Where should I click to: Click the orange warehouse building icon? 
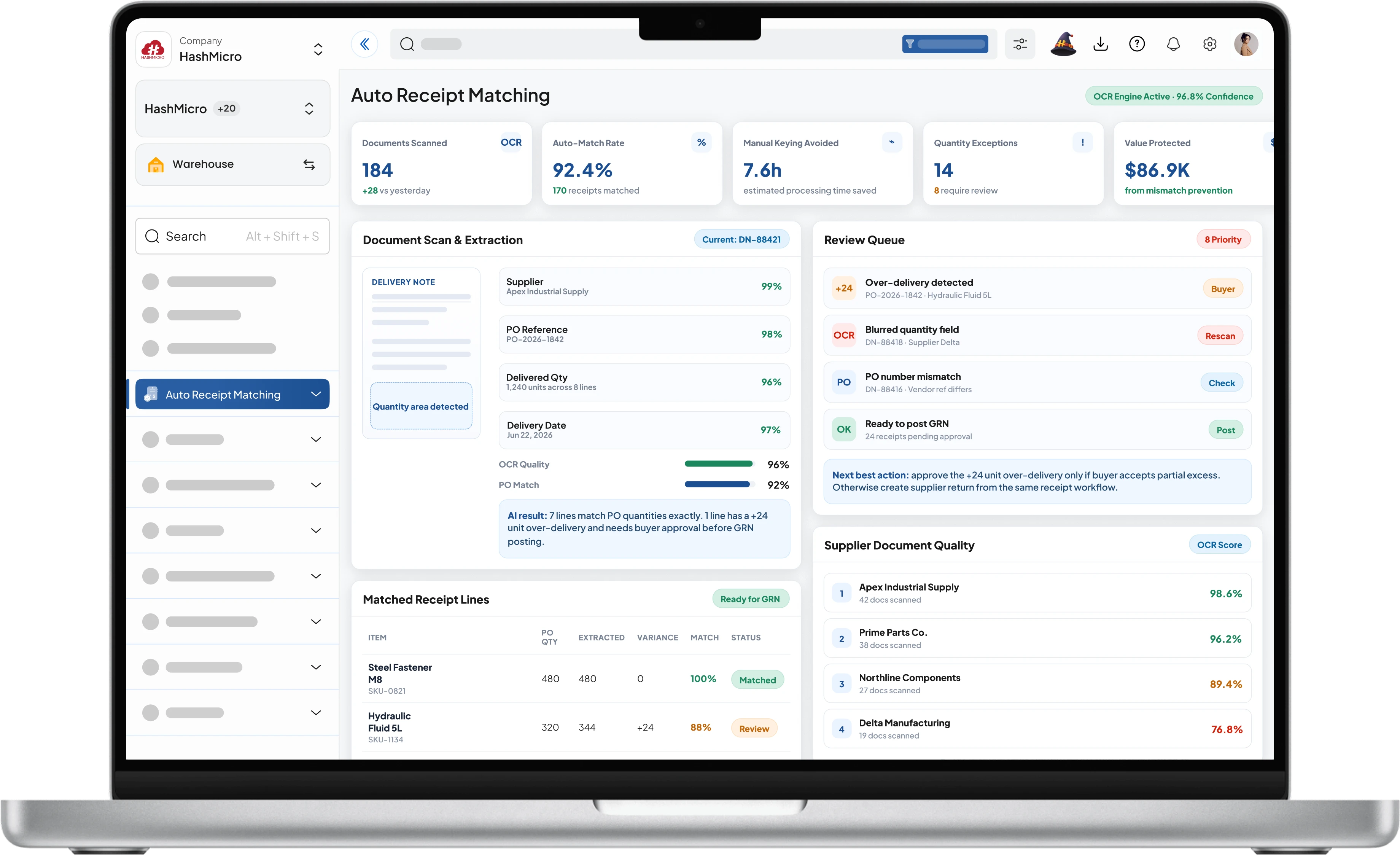pos(156,164)
